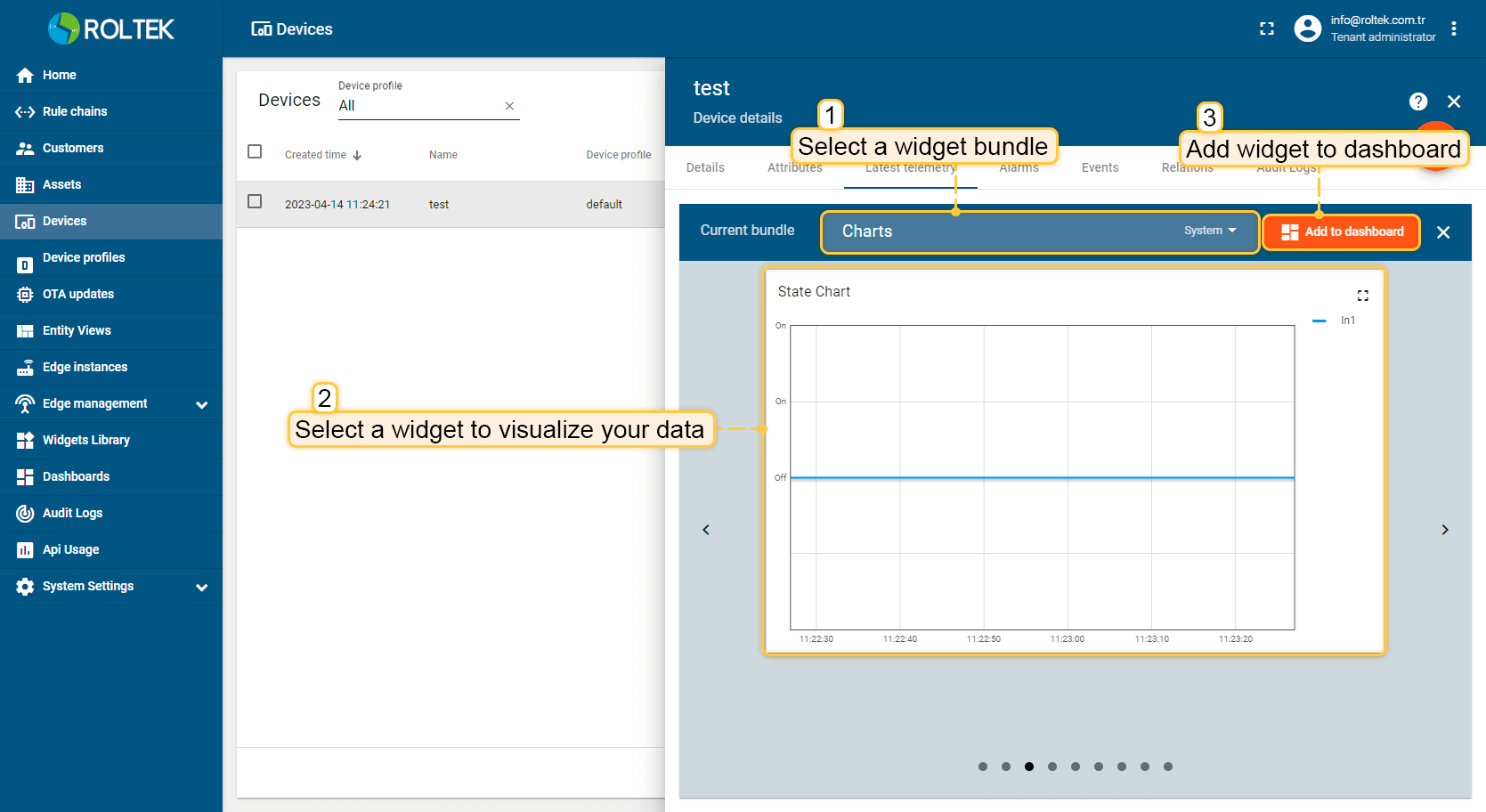
Task: Check the box for test device row
Action: tap(255, 202)
